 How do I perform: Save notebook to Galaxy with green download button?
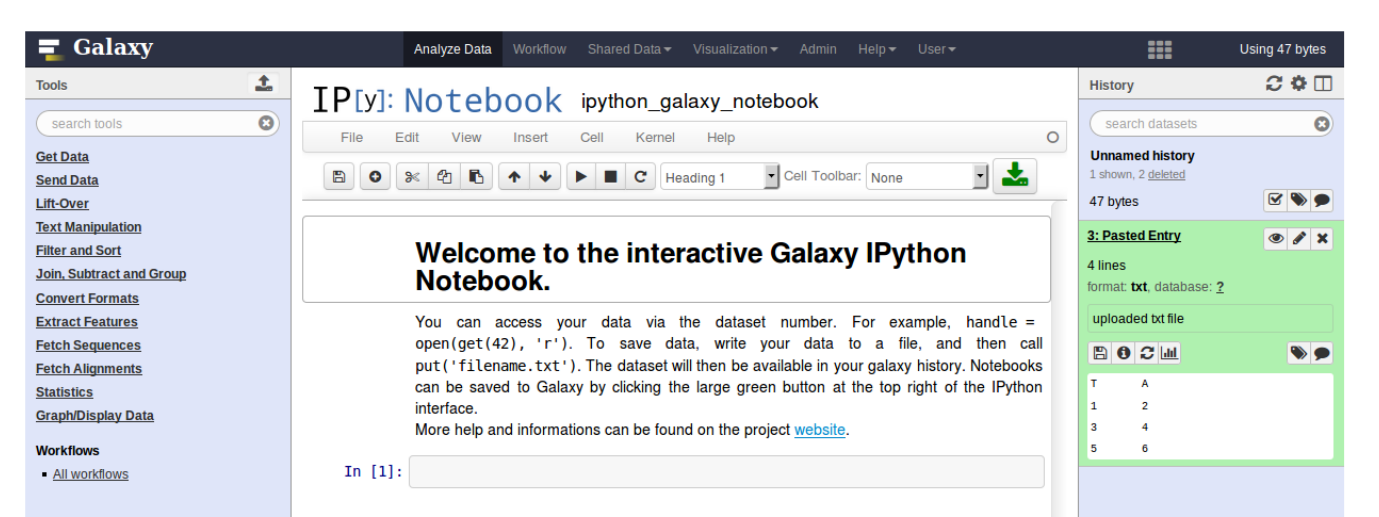pos(1015,176)
